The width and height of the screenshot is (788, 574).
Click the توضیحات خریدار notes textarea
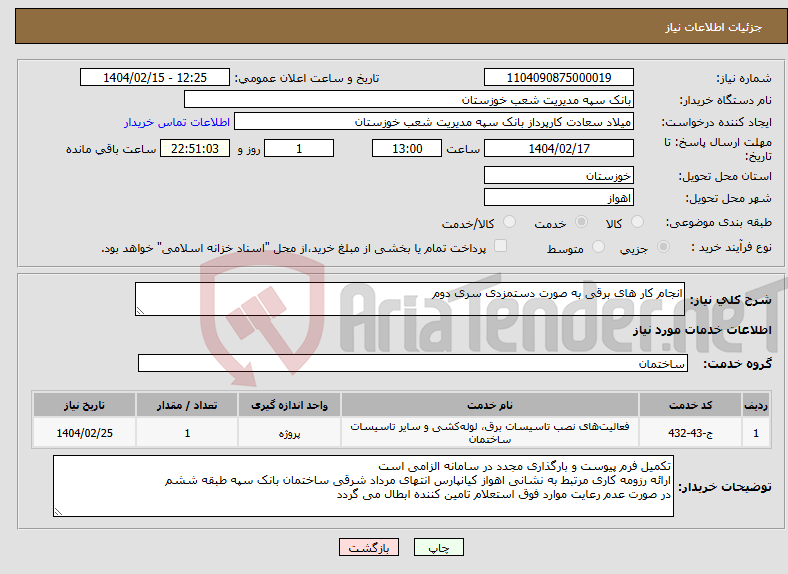tap(363, 486)
